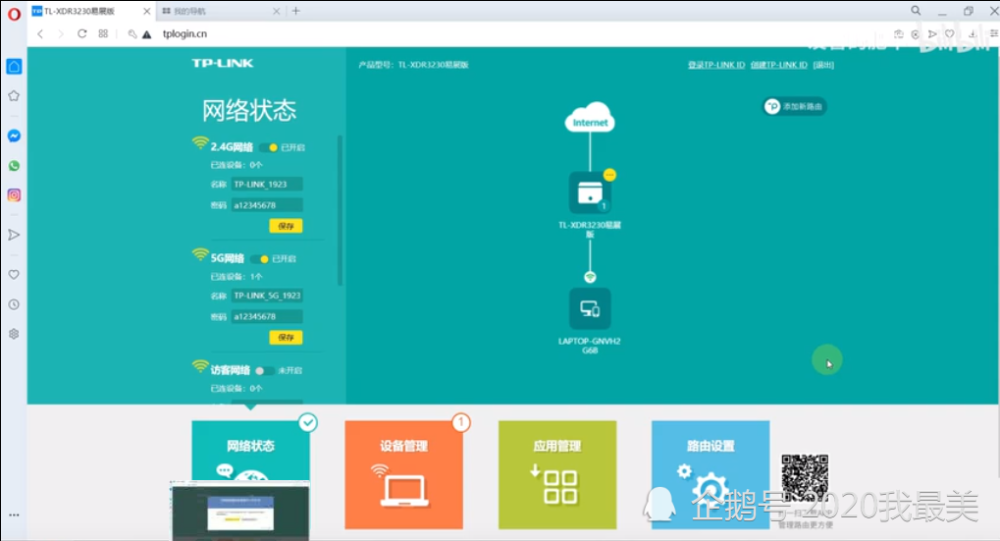Edit the 5G network password field
Viewport: 1000px width, 541px height.
267,316
